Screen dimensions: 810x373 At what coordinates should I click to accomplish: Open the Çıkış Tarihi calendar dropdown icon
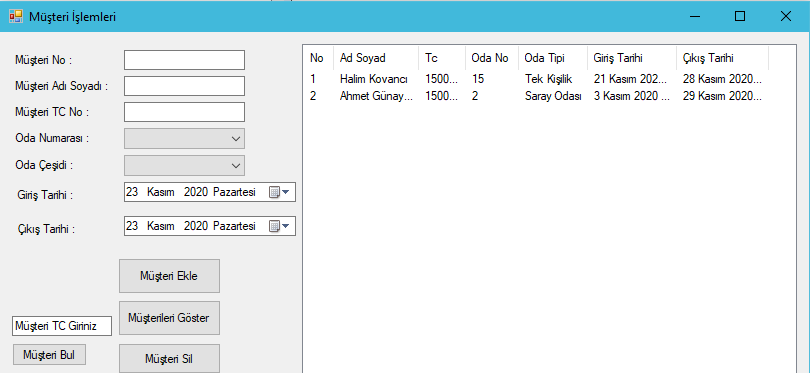279,226
